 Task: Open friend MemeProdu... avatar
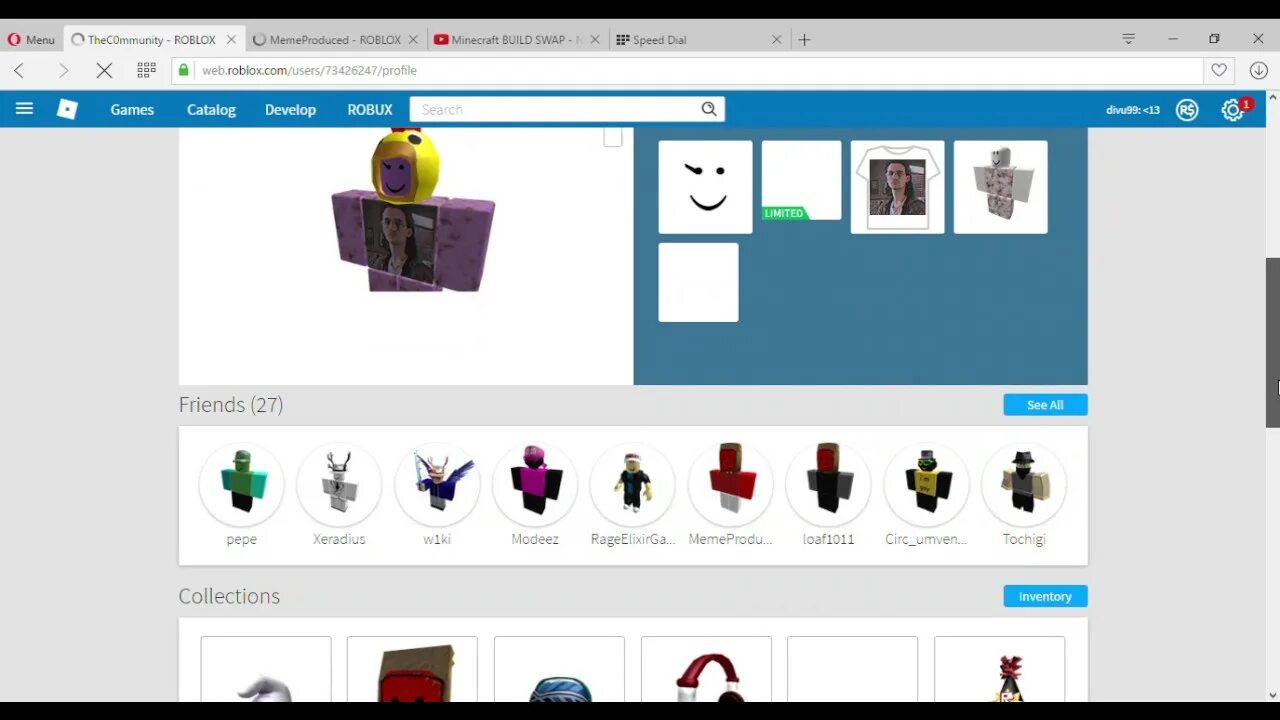[730, 484]
